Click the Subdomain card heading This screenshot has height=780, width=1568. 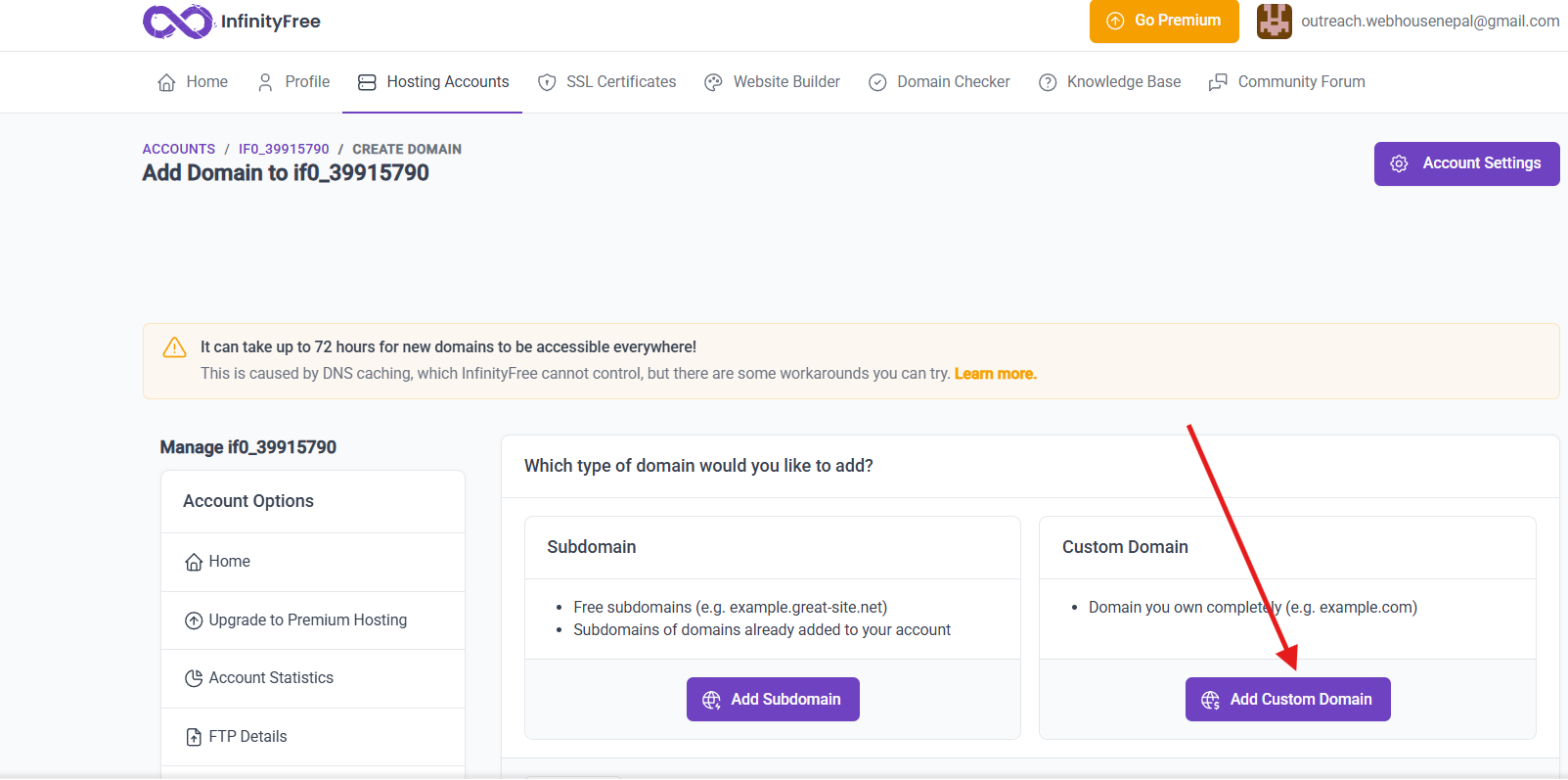(x=592, y=547)
